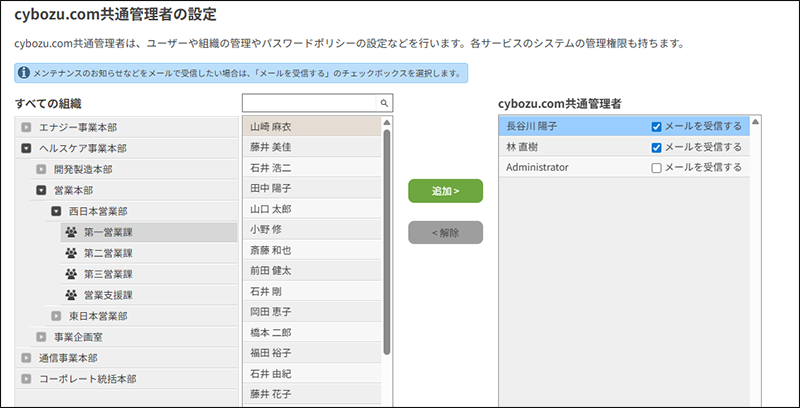The image size is (800, 408).
Task: Click the 営業本部 label
Action: 73,190
